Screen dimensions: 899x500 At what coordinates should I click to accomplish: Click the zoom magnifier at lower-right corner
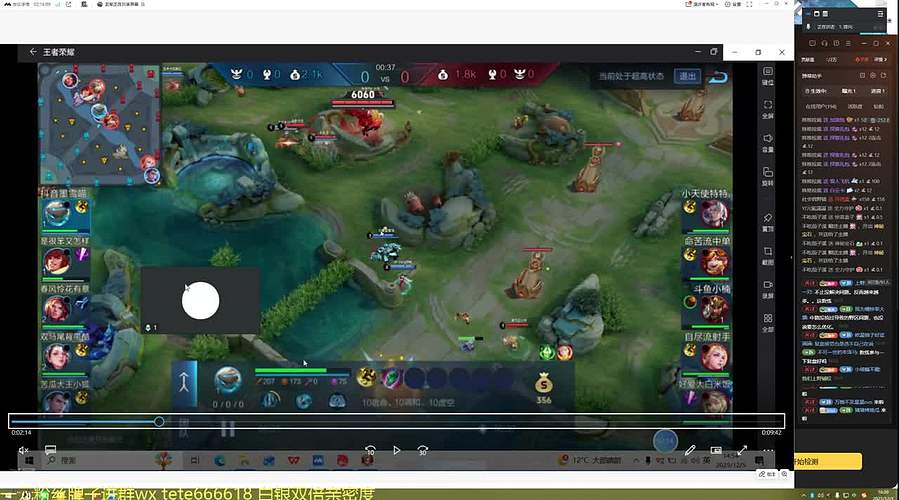coord(784,474)
